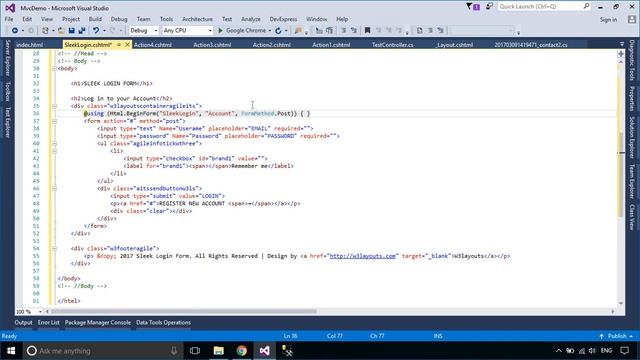Click the Sign in link
The height and width of the screenshot is (360, 640).
[x=608, y=20]
